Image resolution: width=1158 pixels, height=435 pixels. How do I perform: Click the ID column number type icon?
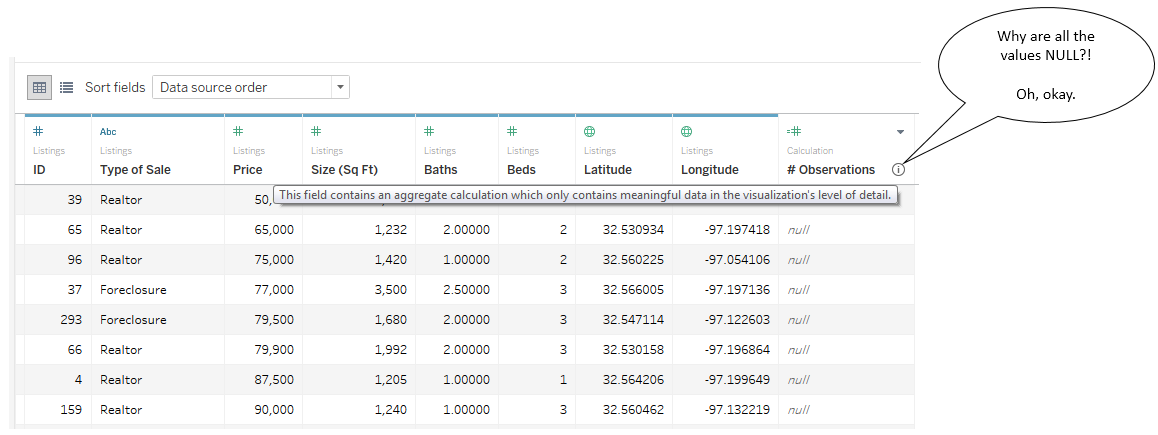38,131
